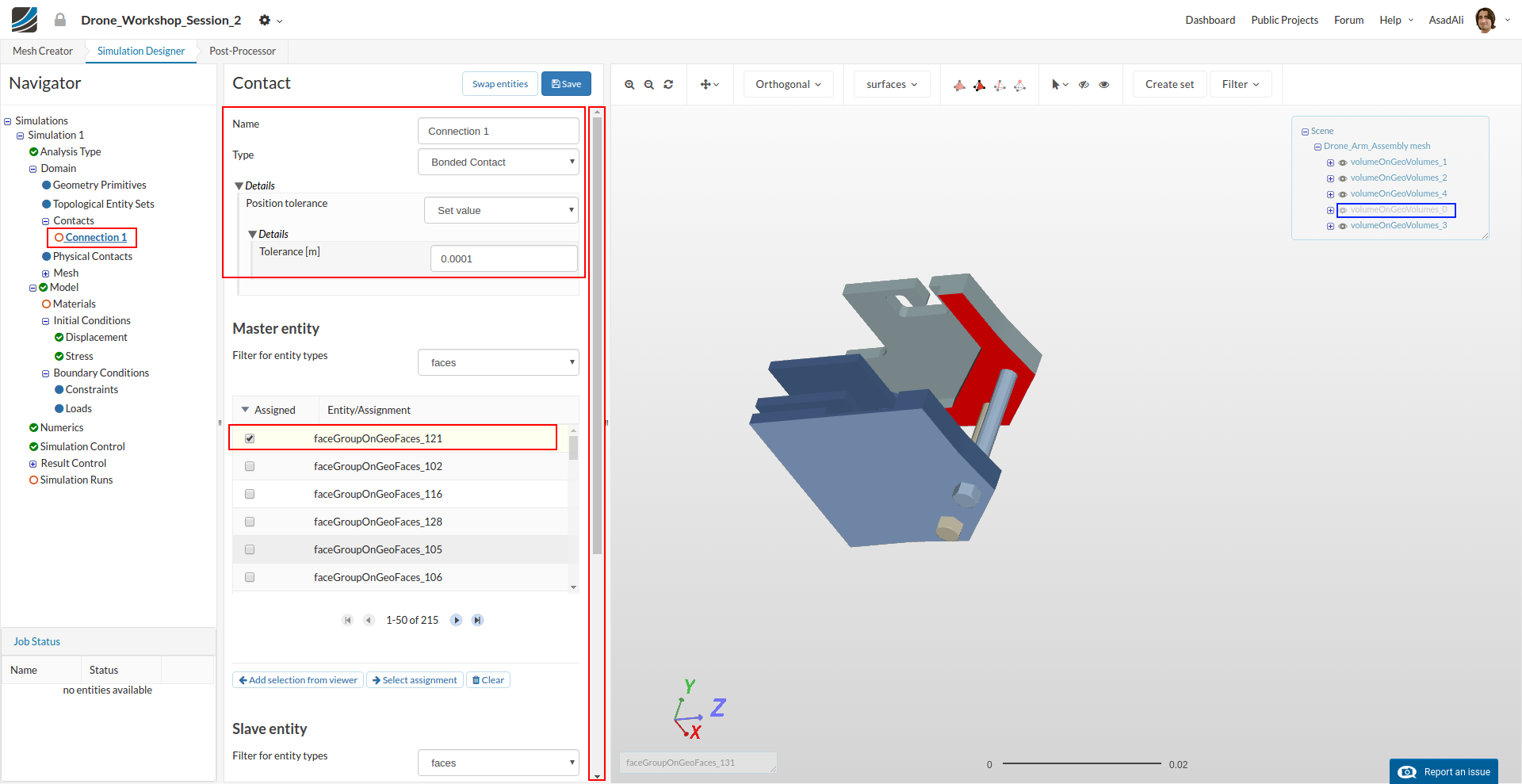
Task: Select the solid black-edged render mode icon
Action: [980, 85]
